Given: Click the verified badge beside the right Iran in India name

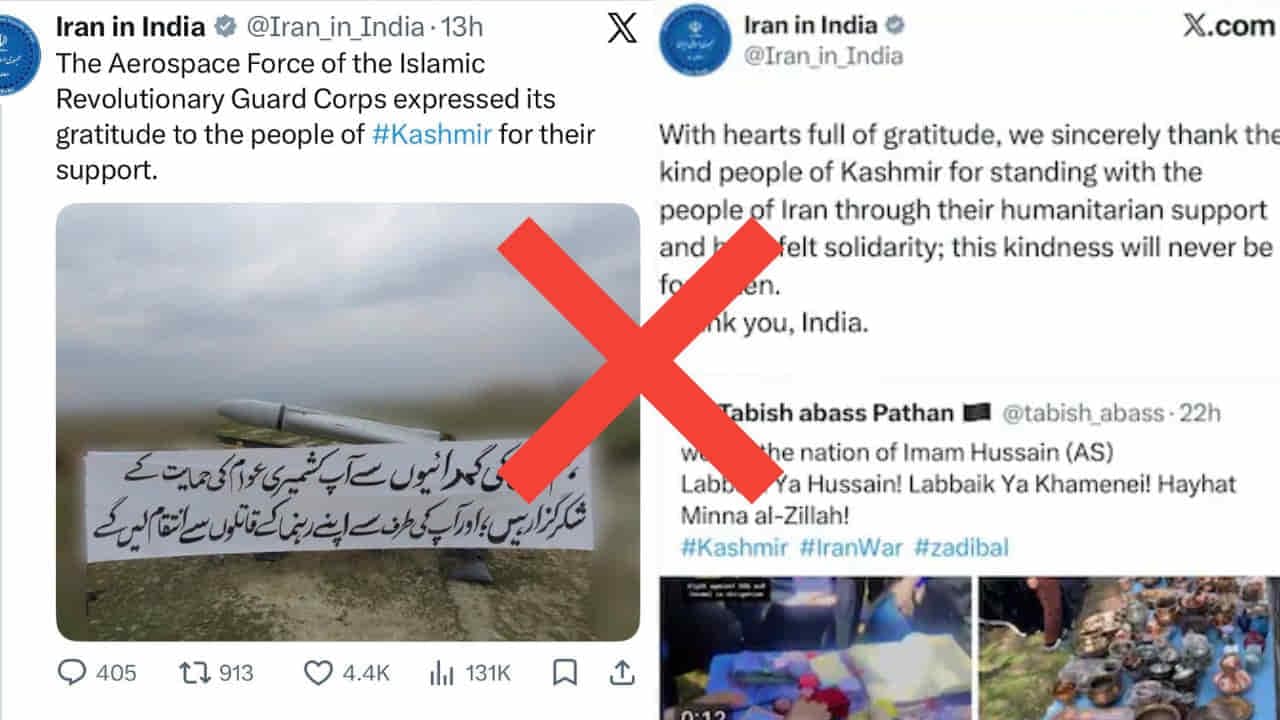Looking at the screenshot, I should pyautogui.click(x=894, y=25).
